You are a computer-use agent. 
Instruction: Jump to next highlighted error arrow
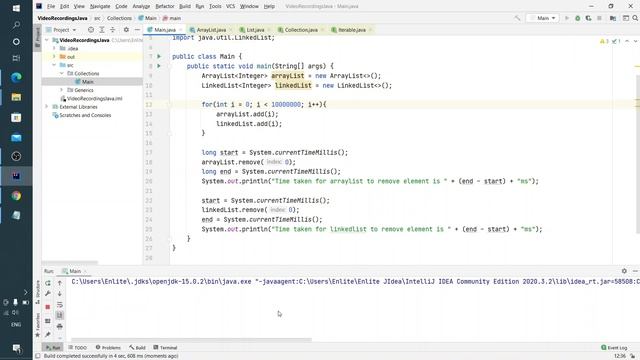click(635, 41)
